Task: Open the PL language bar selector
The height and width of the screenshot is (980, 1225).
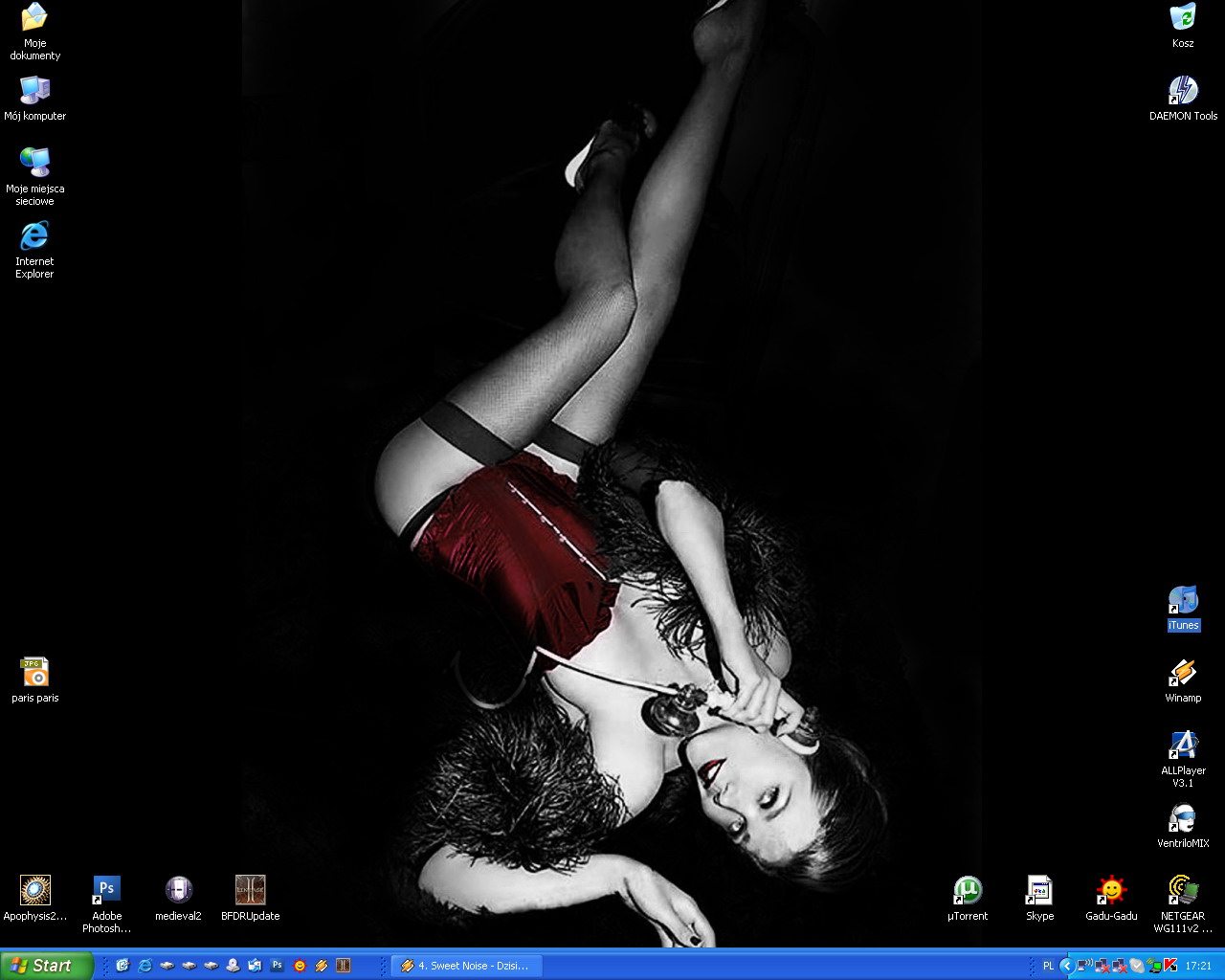Action: click(1048, 966)
